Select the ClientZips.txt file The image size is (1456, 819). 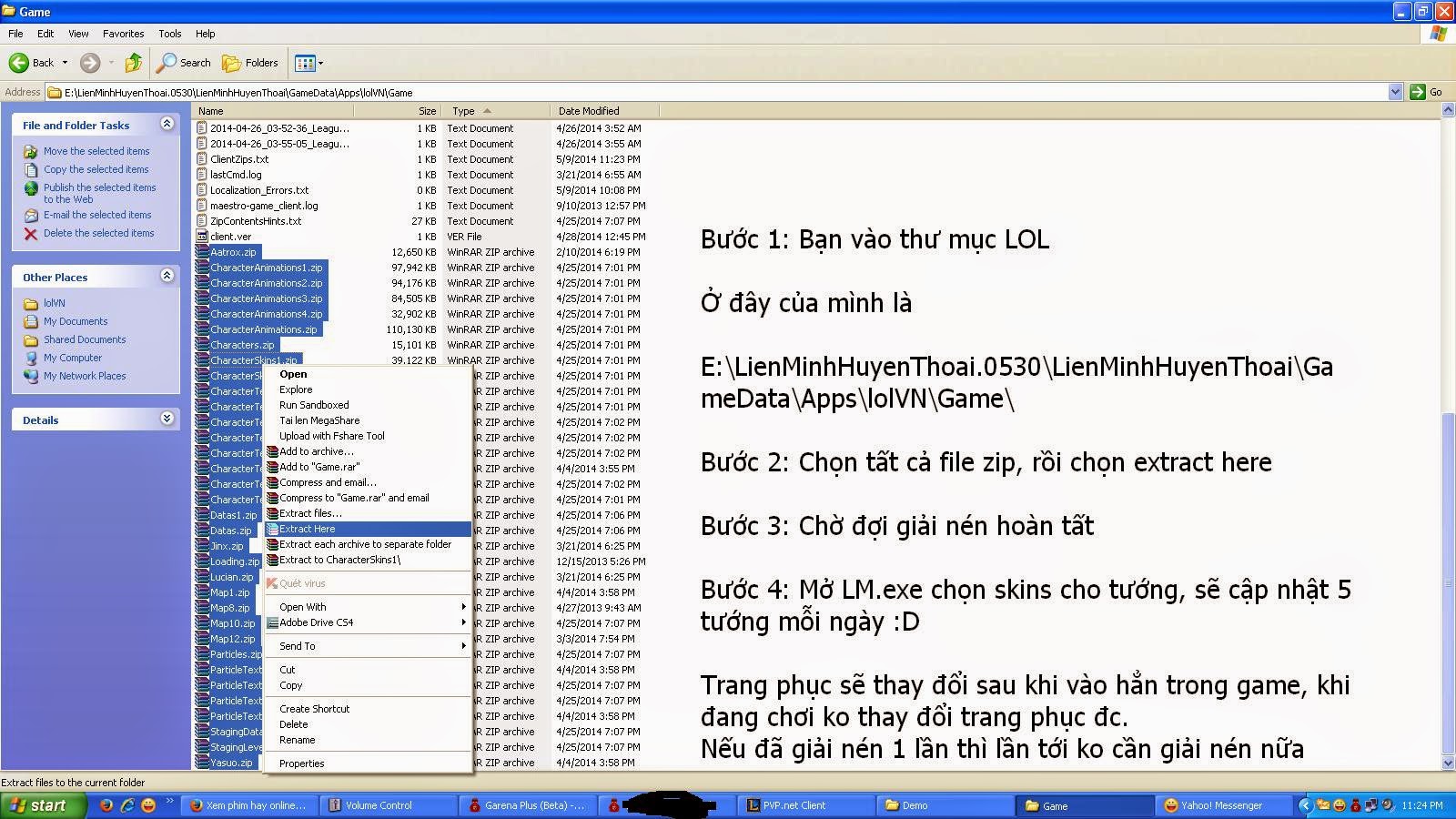(239, 159)
